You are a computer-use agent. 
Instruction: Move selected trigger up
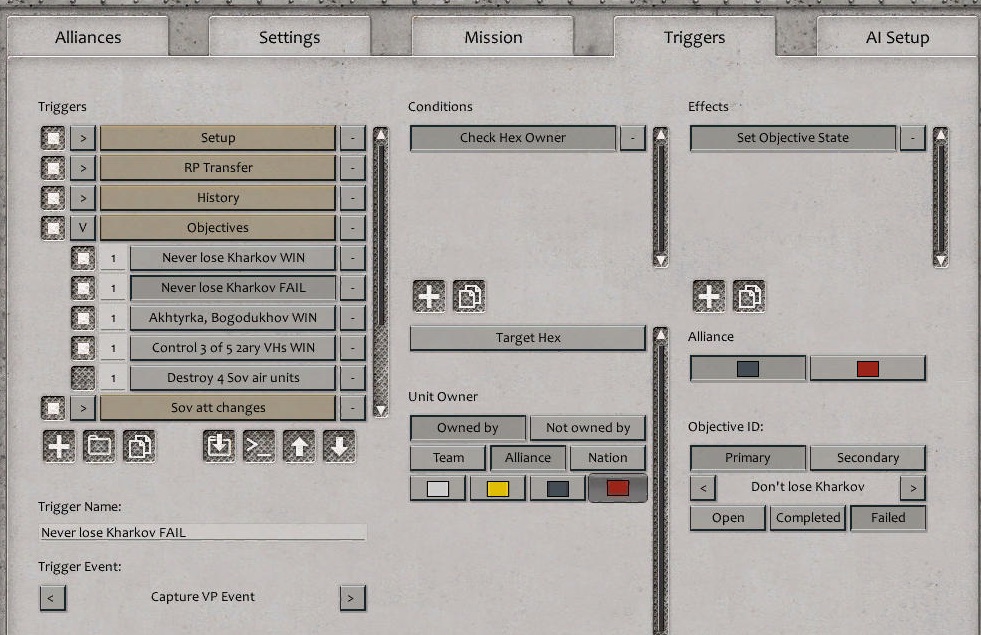299,446
